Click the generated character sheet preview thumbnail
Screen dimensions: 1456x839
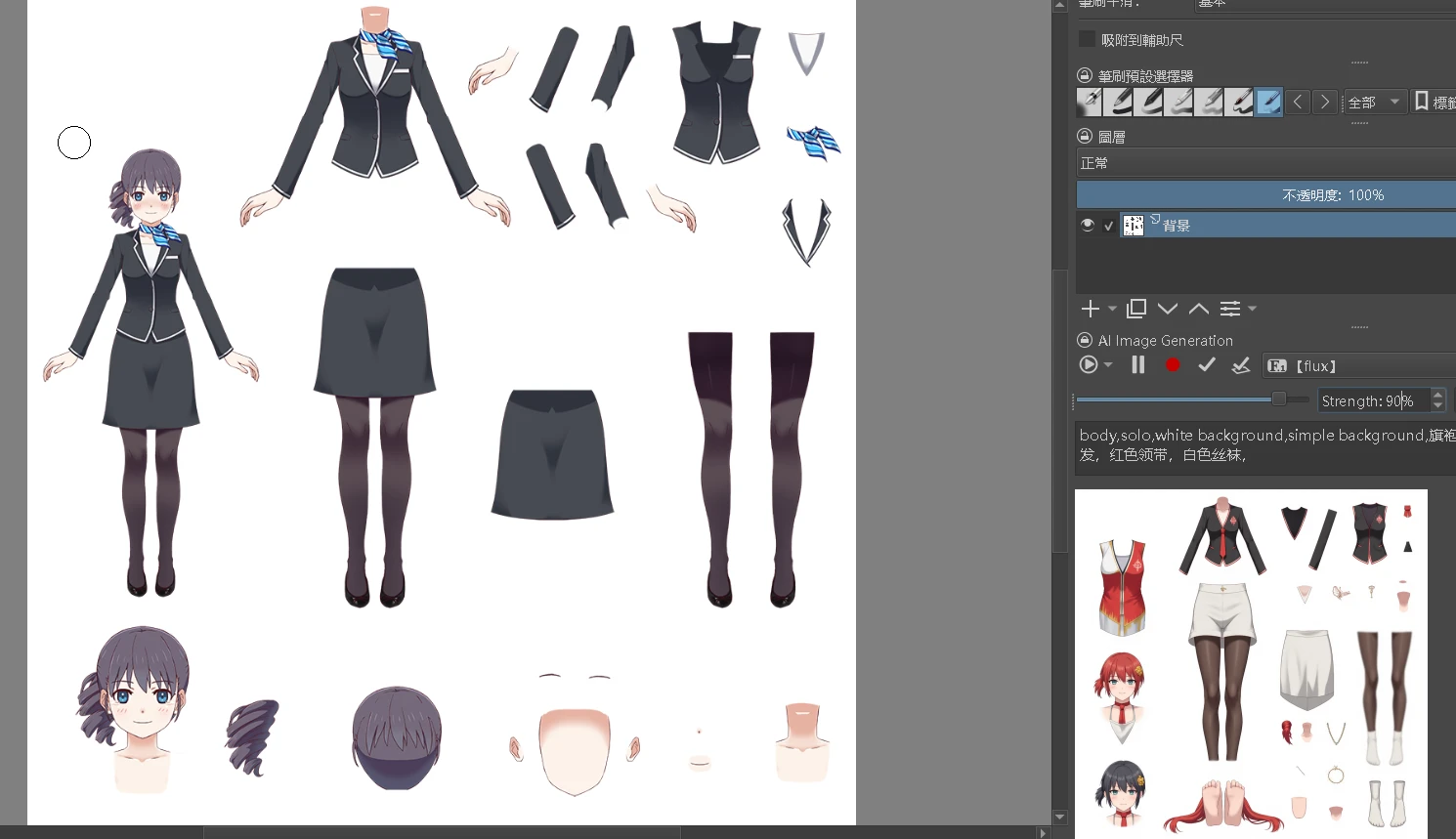coord(1251,664)
